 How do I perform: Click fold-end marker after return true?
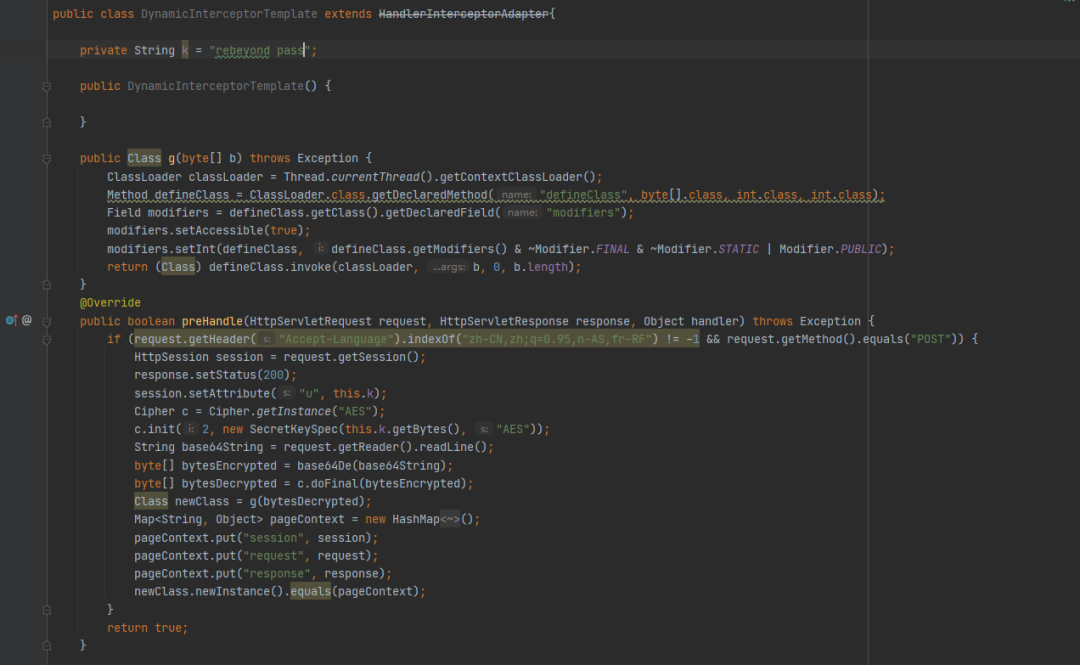47,646
